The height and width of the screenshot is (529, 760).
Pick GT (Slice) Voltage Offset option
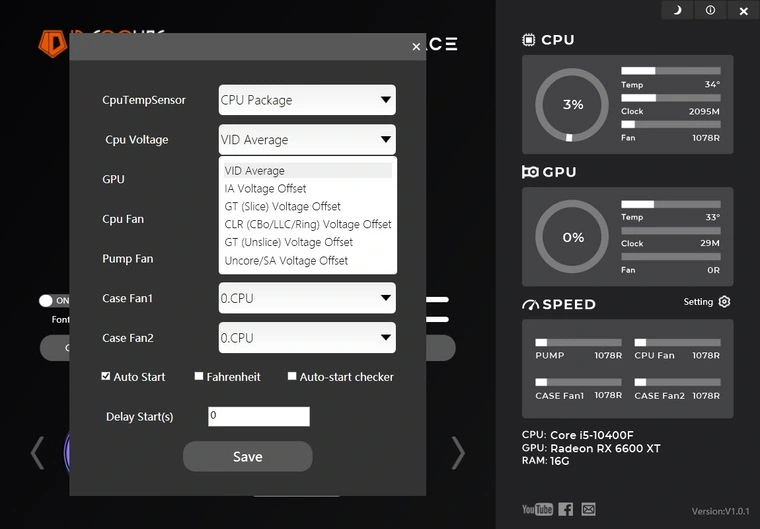pyautogui.click(x=282, y=207)
